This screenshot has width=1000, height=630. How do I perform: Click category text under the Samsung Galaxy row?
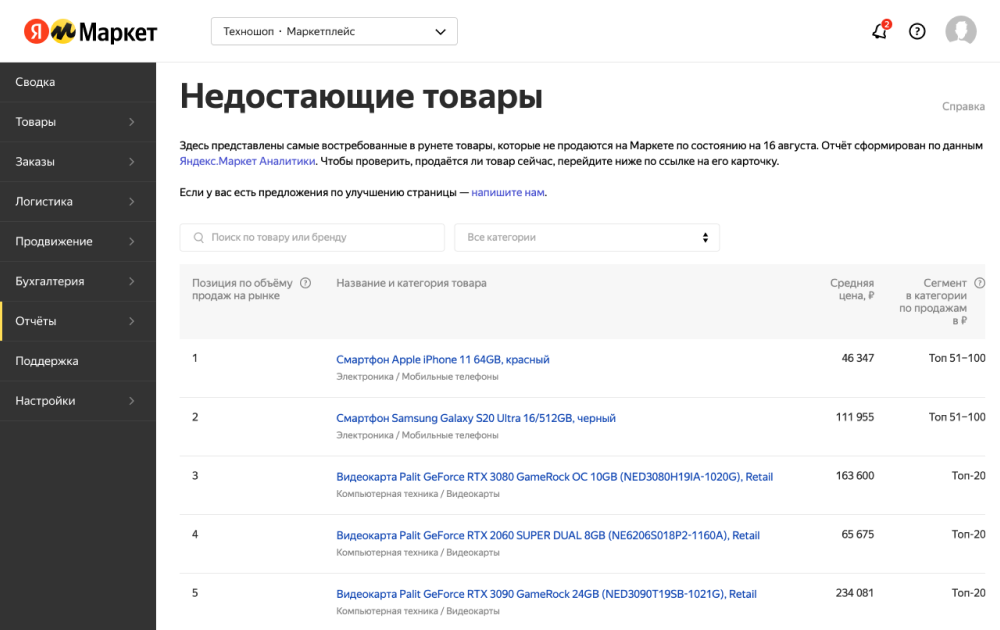417,436
